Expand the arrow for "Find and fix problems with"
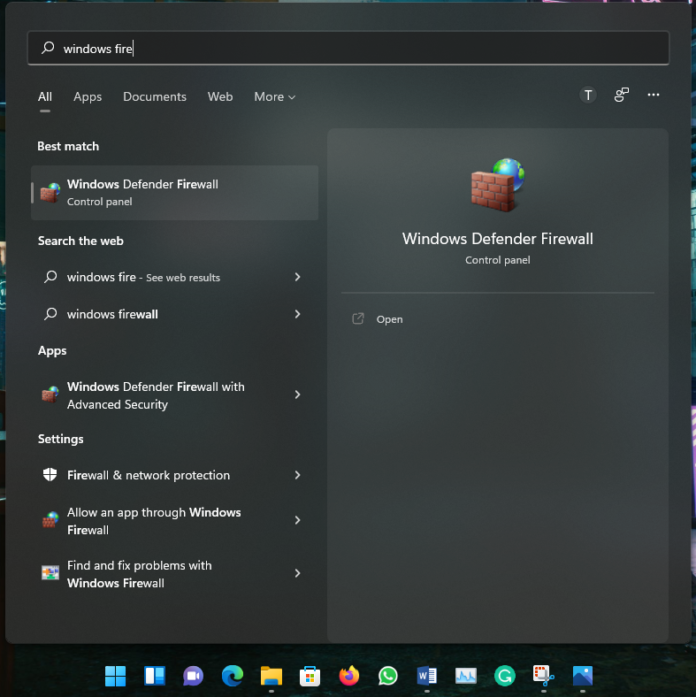Viewport: 696px width, 697px height. 297,573
